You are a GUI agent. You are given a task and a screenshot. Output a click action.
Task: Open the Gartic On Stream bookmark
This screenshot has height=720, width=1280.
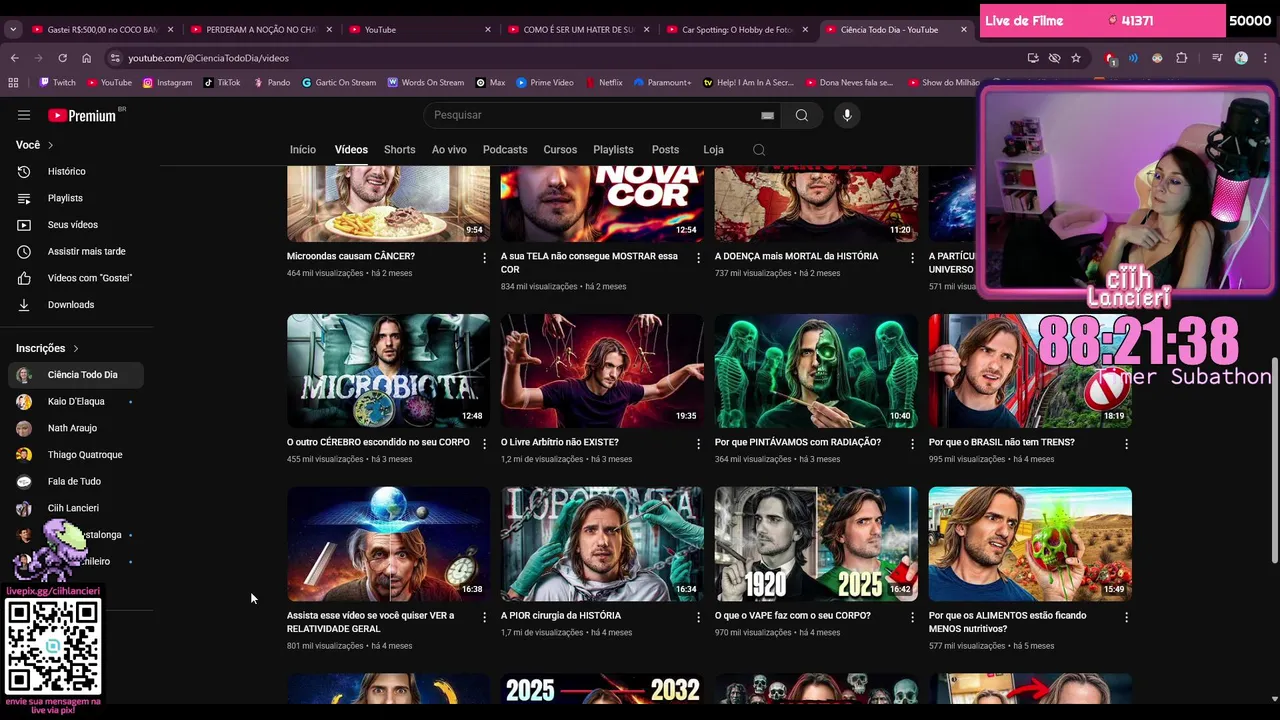coord(339,82)
